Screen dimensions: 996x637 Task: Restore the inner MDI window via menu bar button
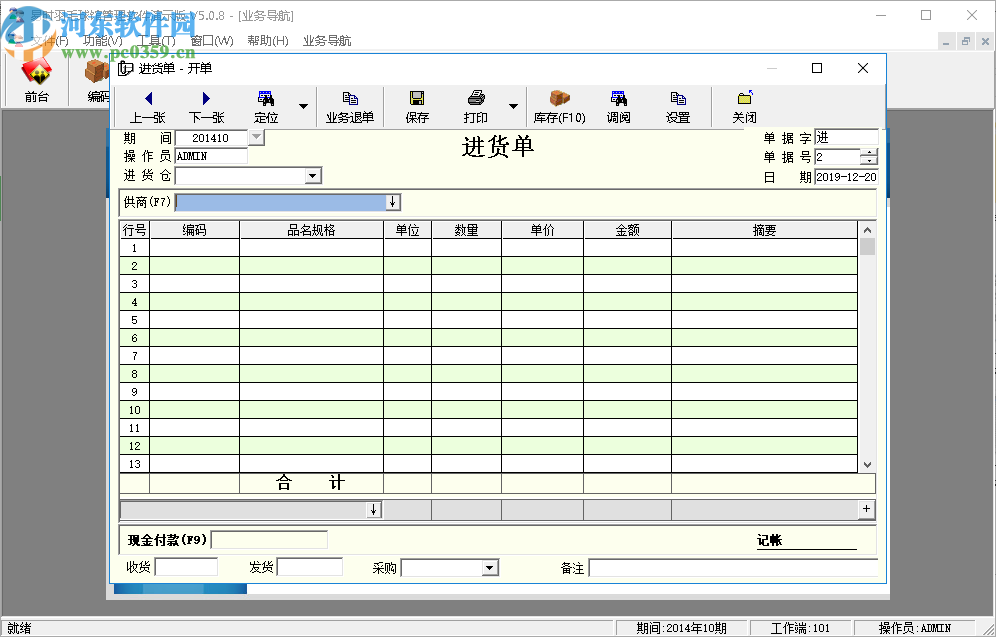(x=966, y=41)
